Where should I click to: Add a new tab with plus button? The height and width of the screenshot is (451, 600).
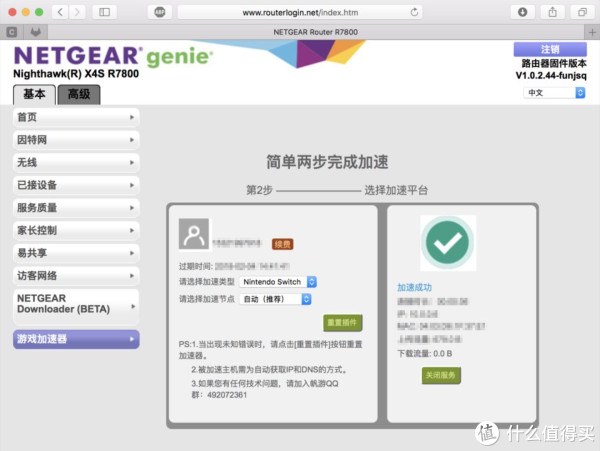[x=592, y=32]
